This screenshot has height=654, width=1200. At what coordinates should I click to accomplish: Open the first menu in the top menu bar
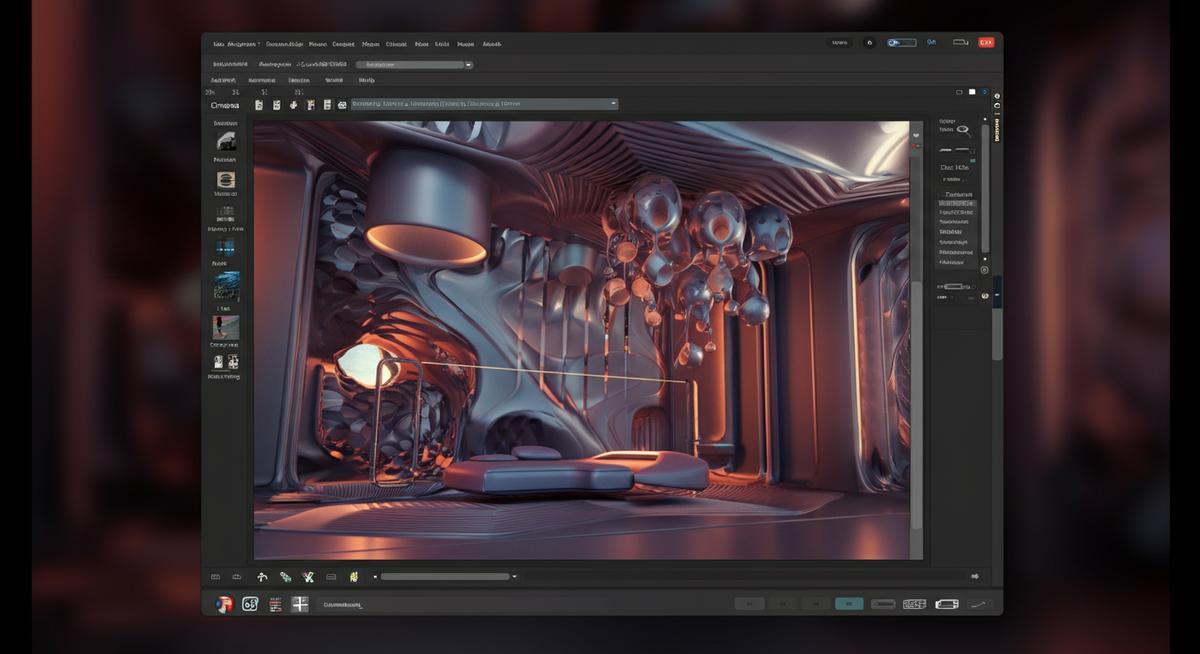coord(217,44)
